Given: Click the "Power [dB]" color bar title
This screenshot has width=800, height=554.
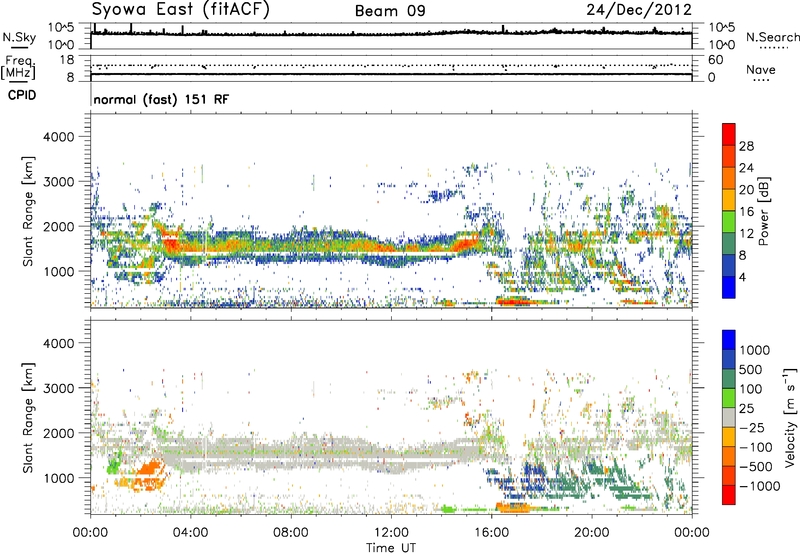Looking at the screenshot, I should (763, 211).
